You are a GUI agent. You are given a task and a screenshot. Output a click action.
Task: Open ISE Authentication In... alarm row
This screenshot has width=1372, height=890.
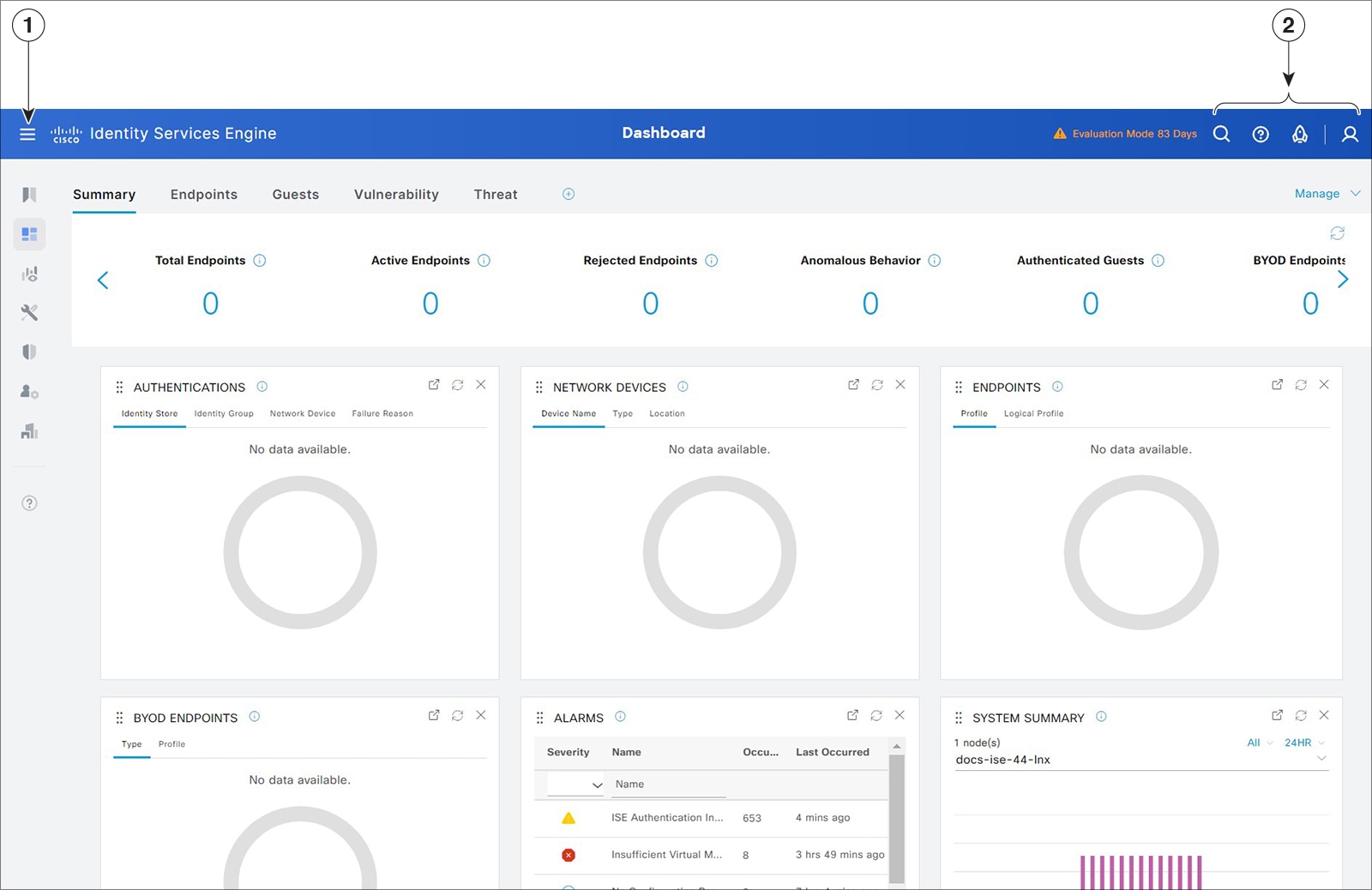click(x=710, y=818)
